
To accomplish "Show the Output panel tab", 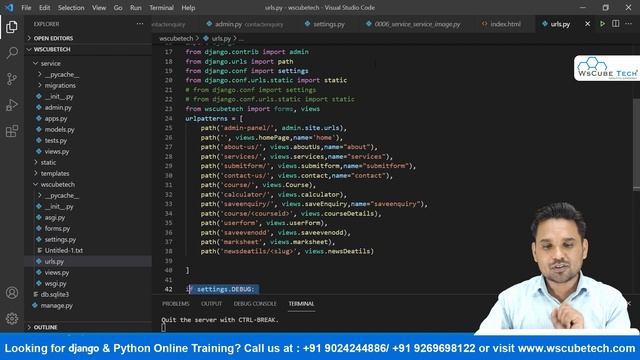I will [211, 304].
